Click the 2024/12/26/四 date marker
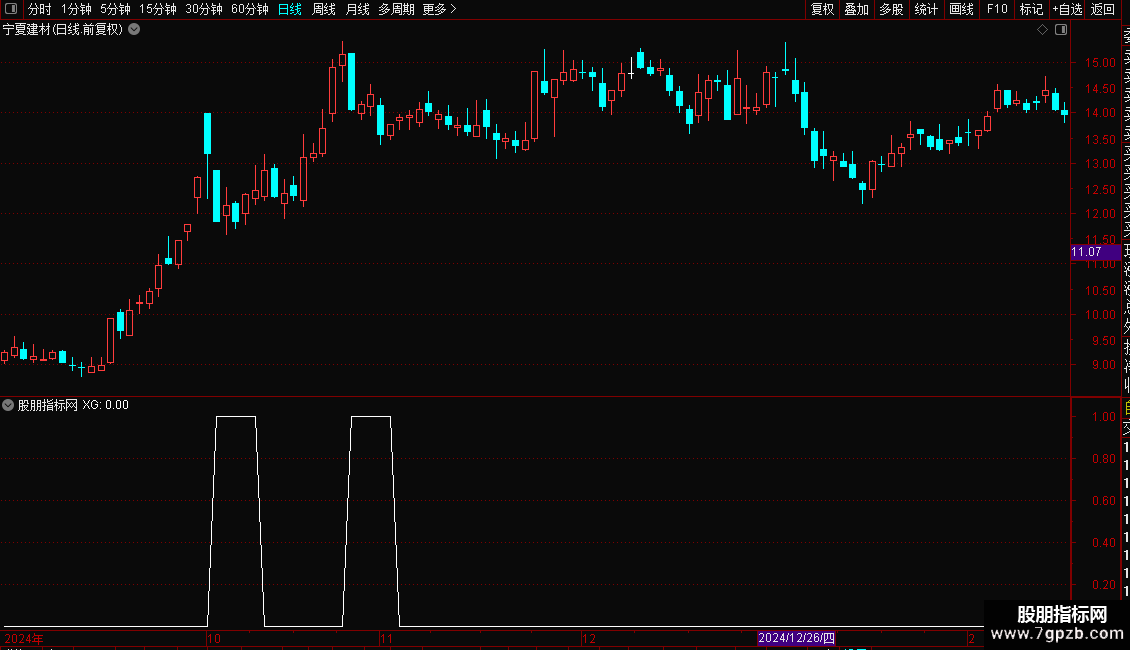This screenshot has height=650, width=1130. pos(796,638)
